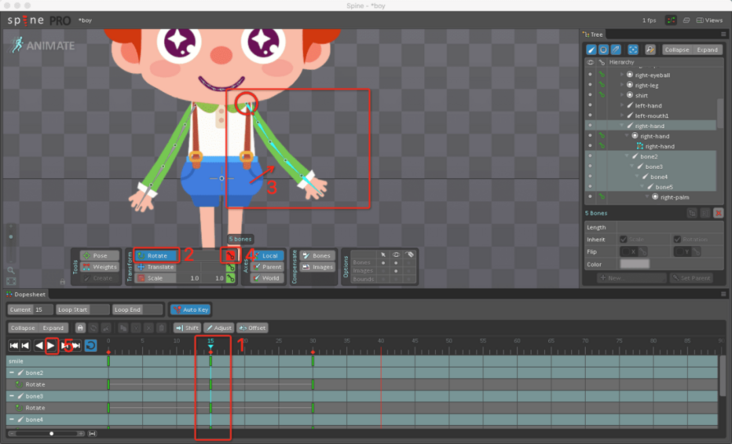Screen dimensions: 732x444
Task: Select the Weights tool
Action: [99, 267]
